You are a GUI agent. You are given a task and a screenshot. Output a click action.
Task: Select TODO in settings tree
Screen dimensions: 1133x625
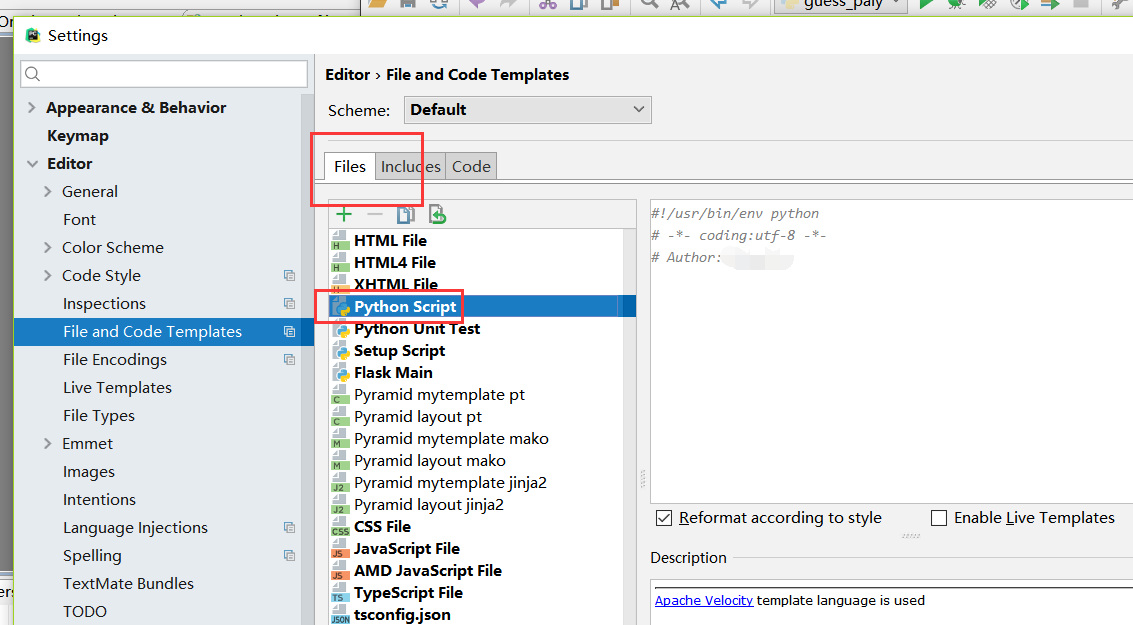pos(85,612)
